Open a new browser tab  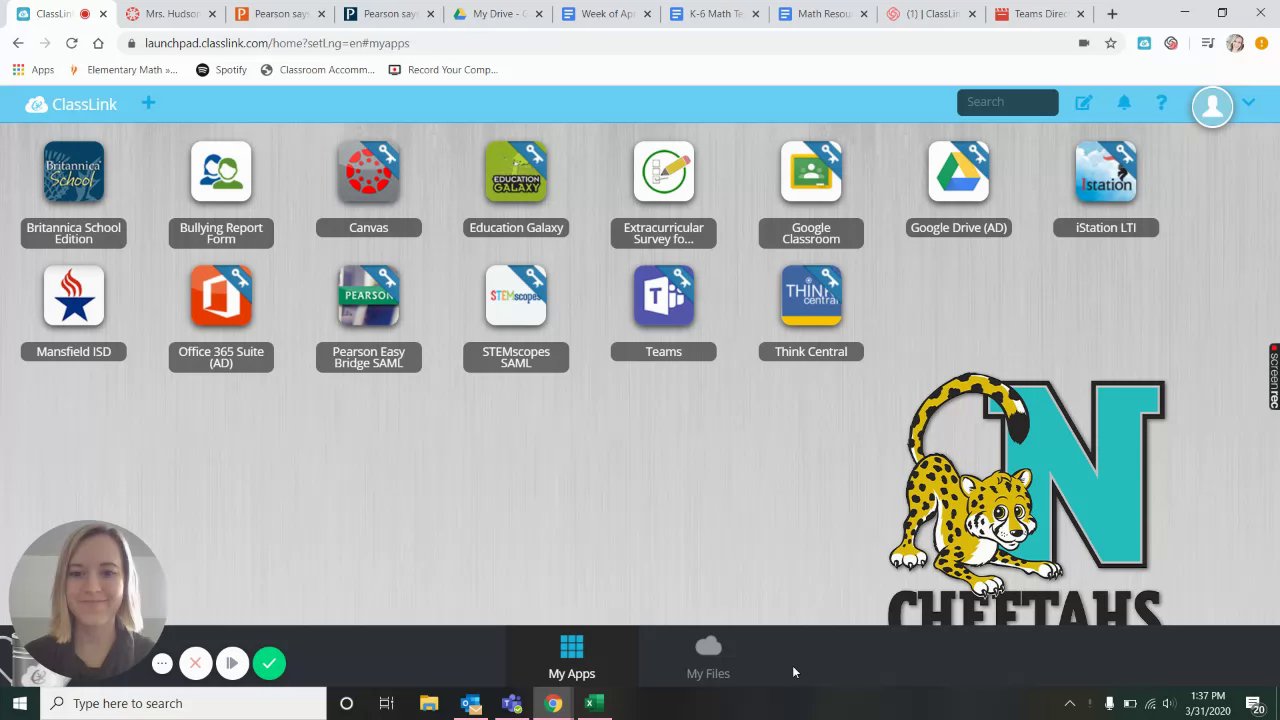click(x=1112, y=14)
